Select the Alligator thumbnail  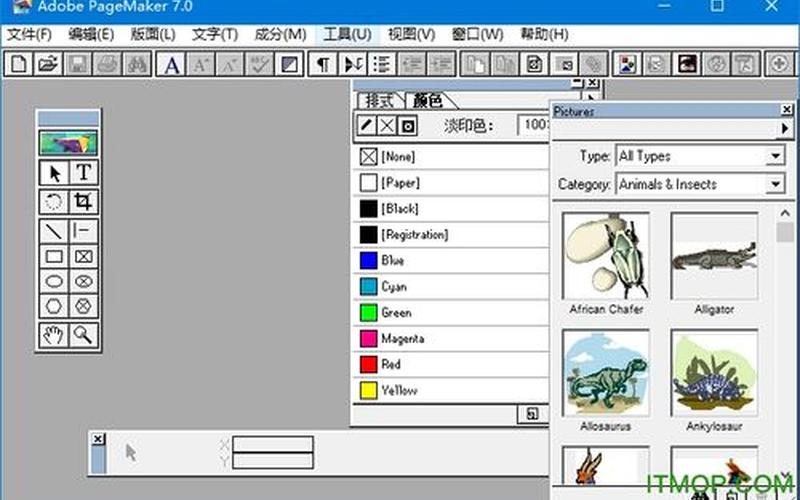pyautogui.click(x=714, y=256)
